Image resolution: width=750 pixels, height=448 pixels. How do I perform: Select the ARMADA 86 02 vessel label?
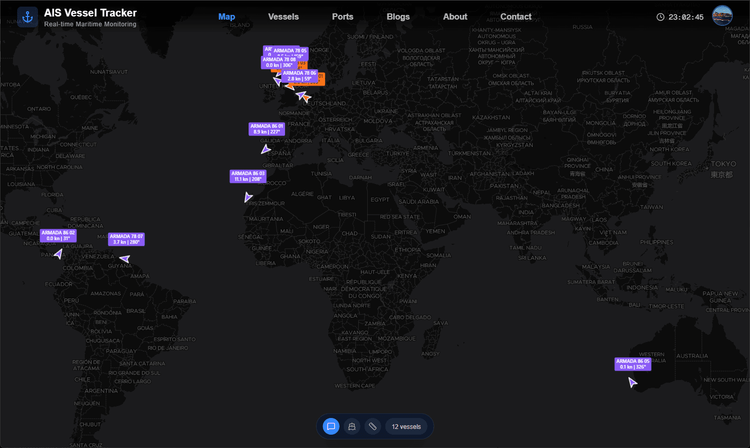pos(58,235)
